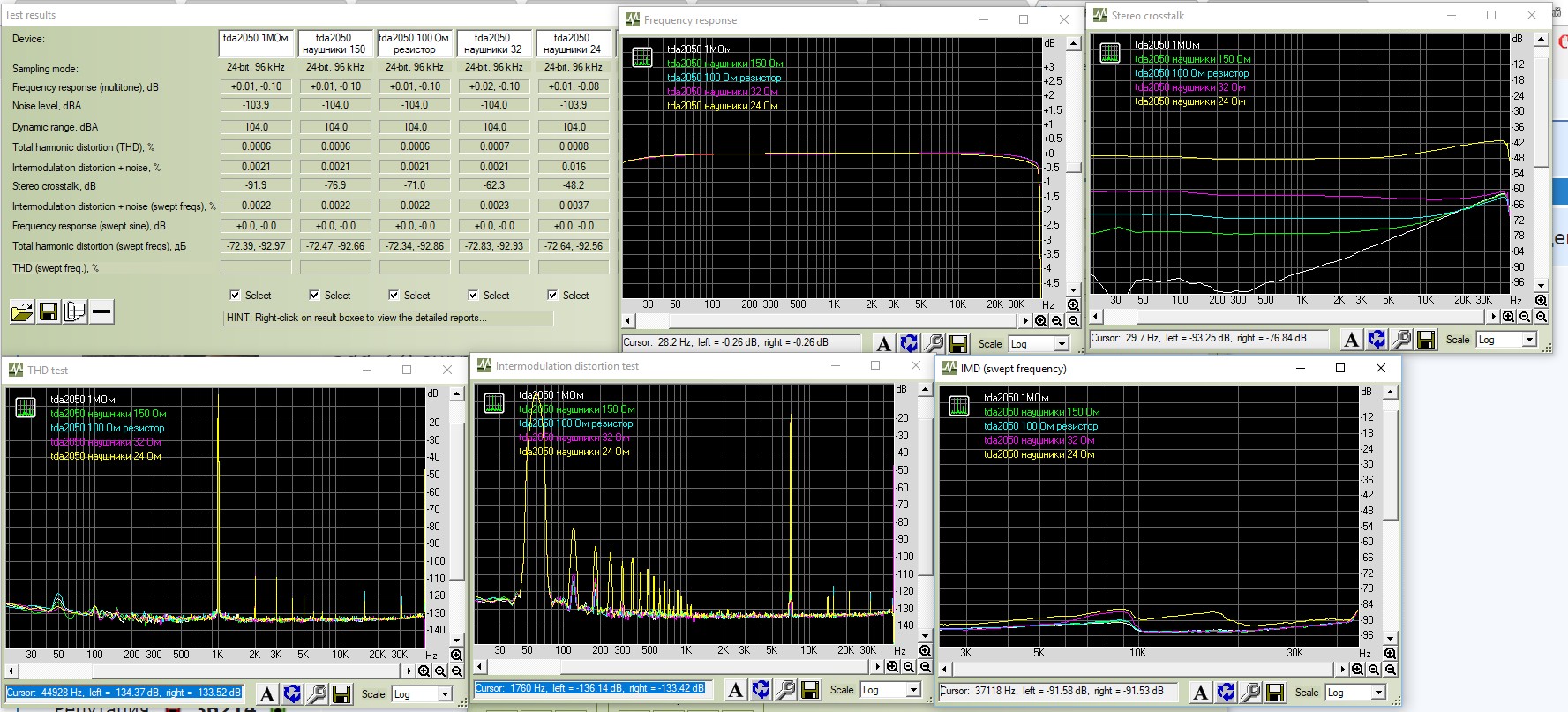Viewport: 1568px width, 712px height.
Task: Click Stereo crosstalk result -91.9
Action: [x=256, y=186]
